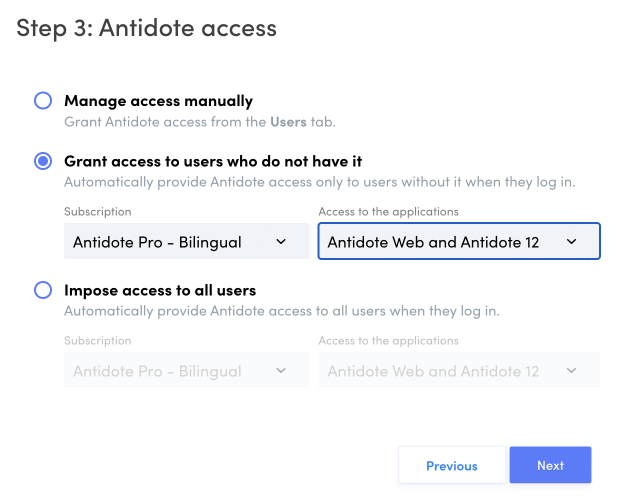625x500 pixels.
Task: Click the Previous button
Action: pos(451,465)
